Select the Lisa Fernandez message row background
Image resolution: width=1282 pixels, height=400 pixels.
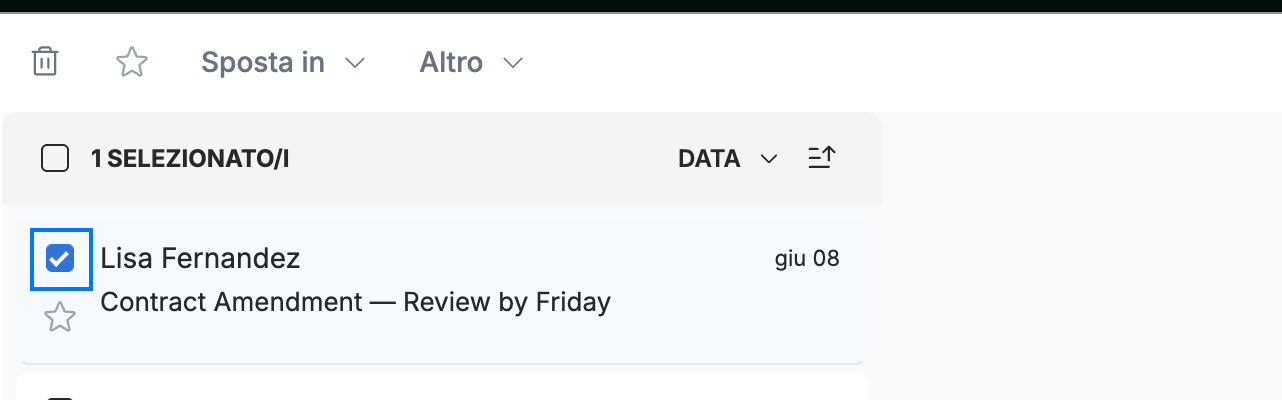coord(441,288)
